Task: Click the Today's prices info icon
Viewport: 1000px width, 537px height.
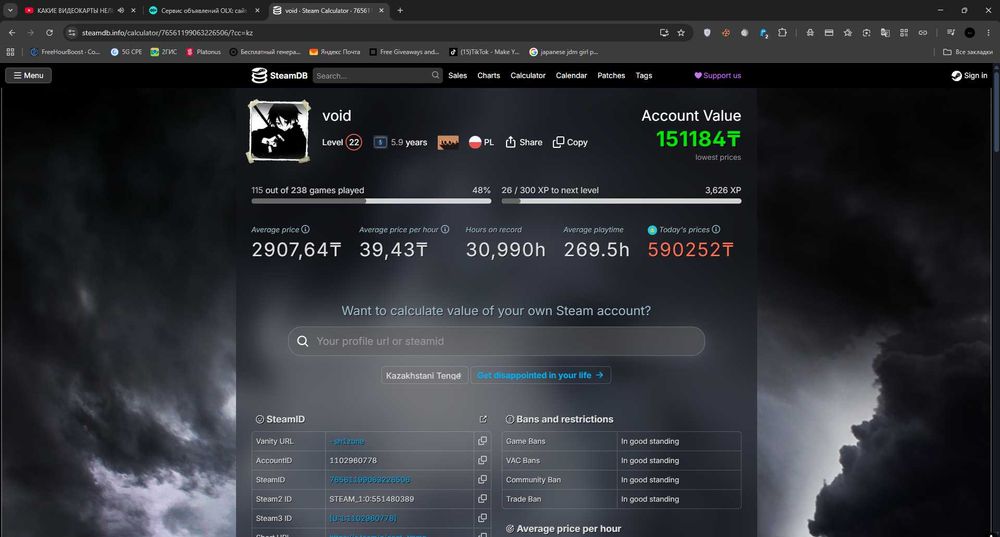Action: [x=716, y=229]
